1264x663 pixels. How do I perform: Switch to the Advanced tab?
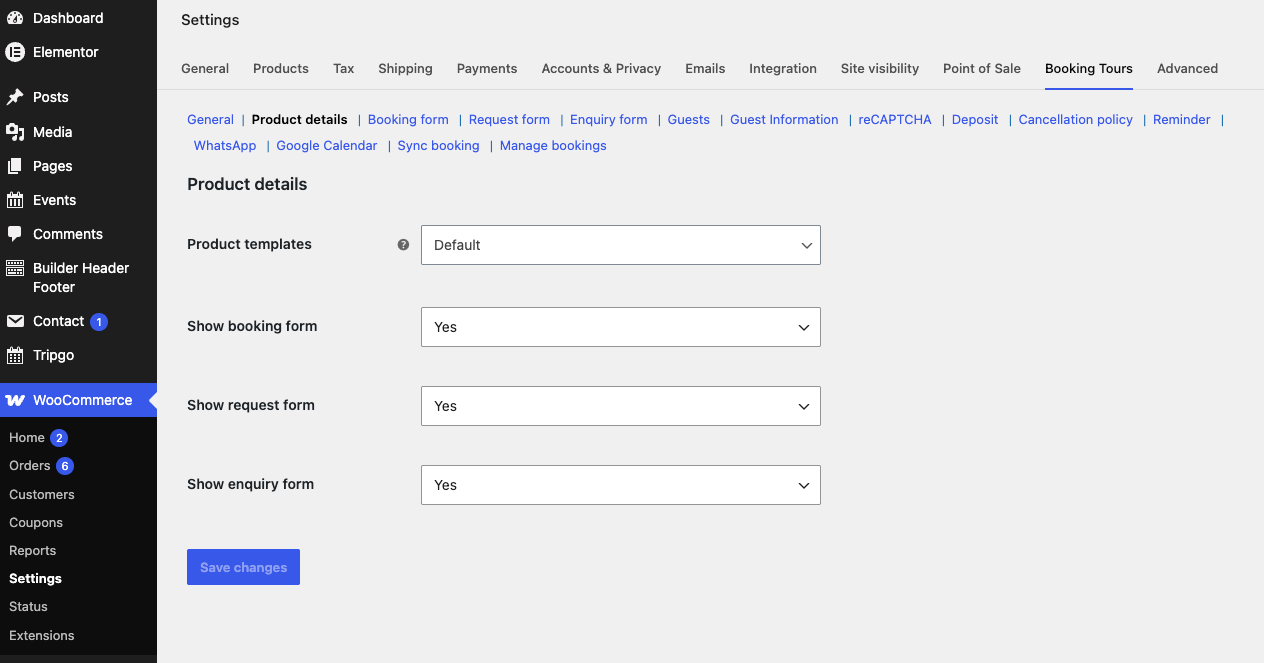click(x=1187, y=69)
